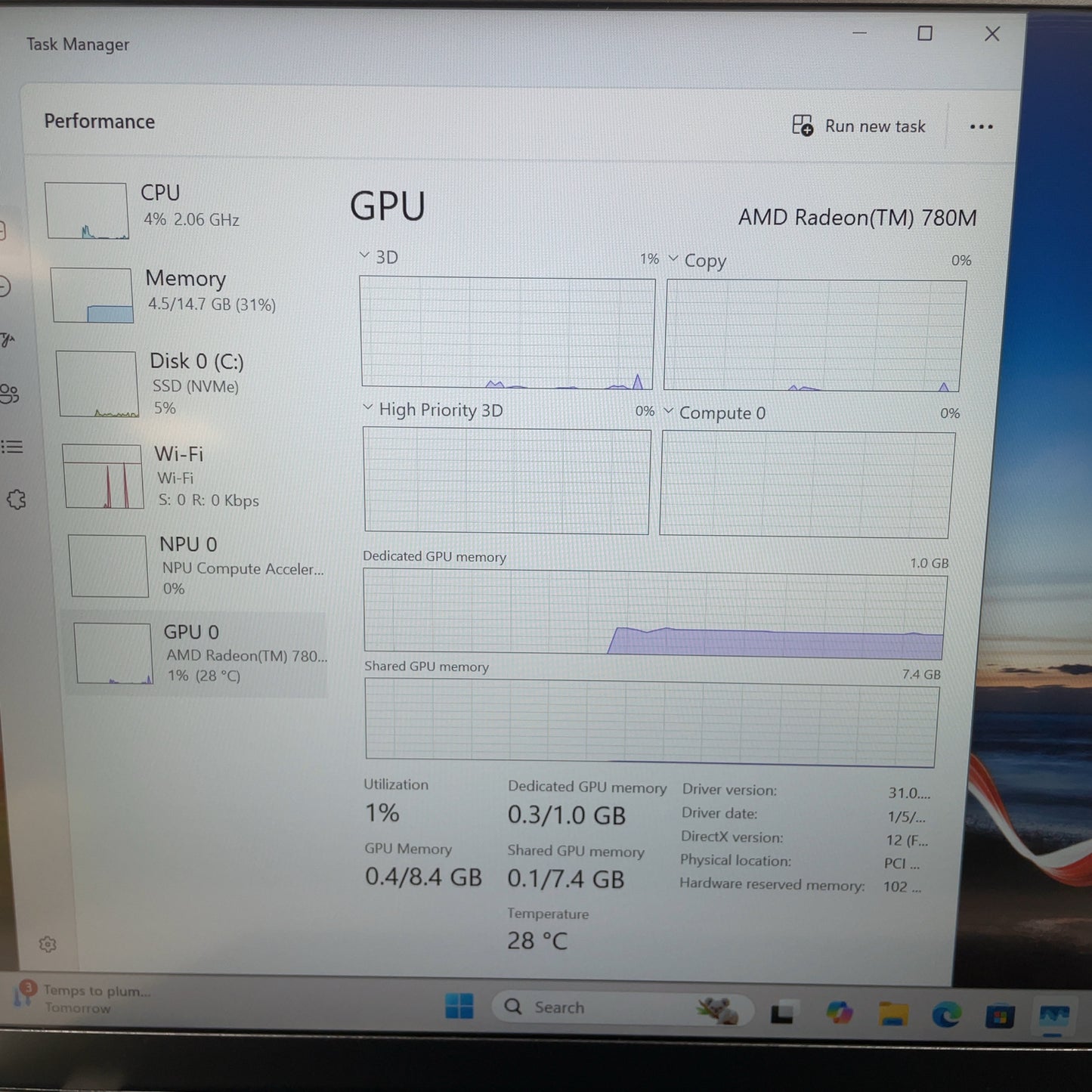This screenshot has width=1092, height=1092.
Task: Click the High Priority 3D engine graph
Action: (506, 481)
